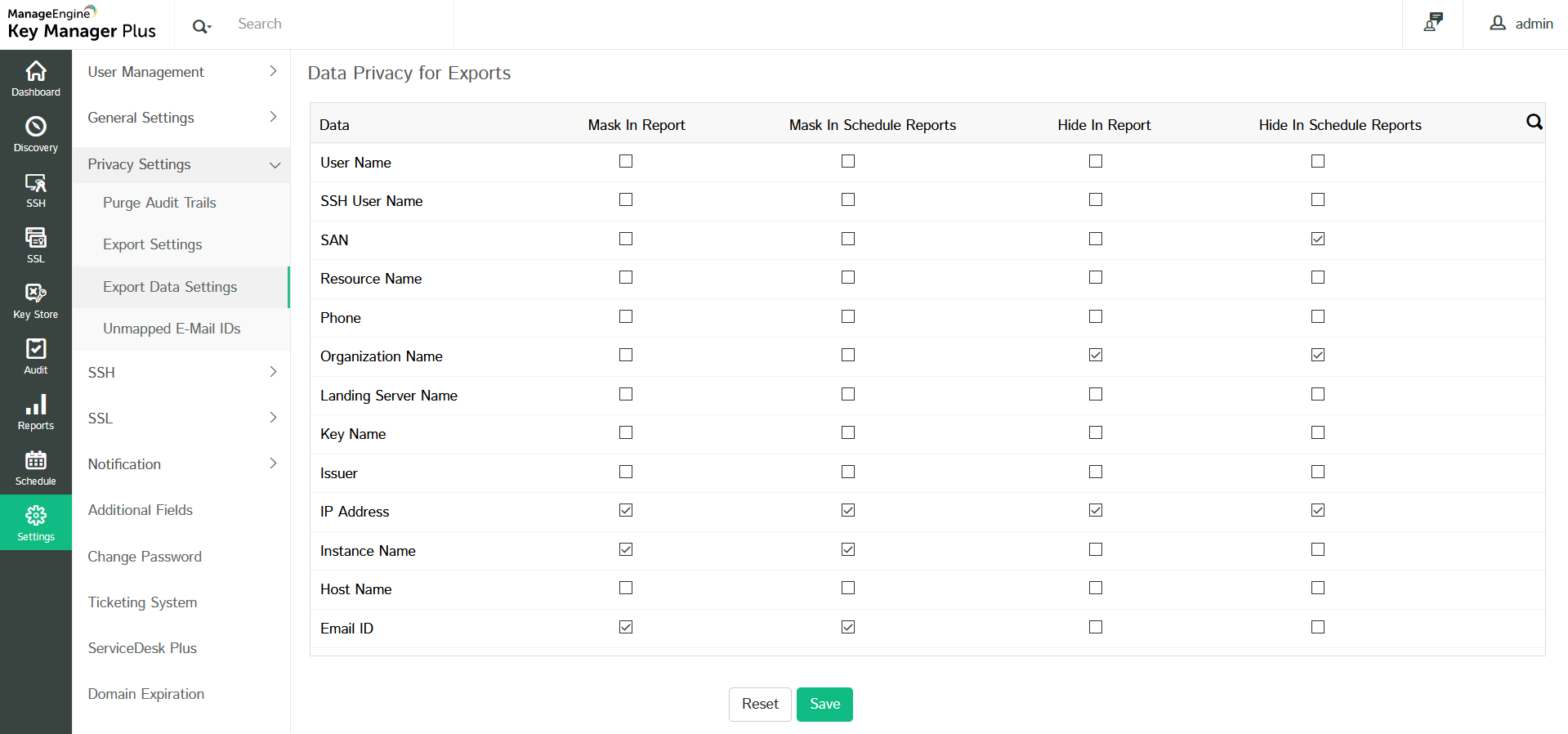The width and height of the screenshot is (1568, 734).
Task: Open the Audit sidebar icon
Action: [36, 350]
